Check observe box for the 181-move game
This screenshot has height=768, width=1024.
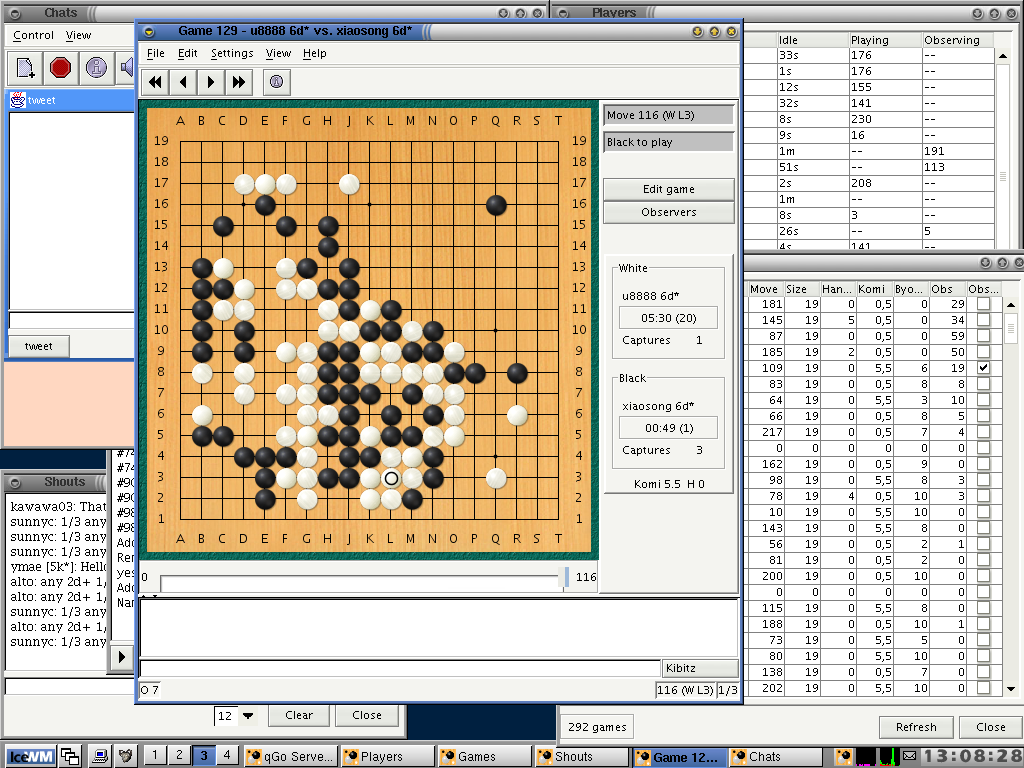click(984, 304)
